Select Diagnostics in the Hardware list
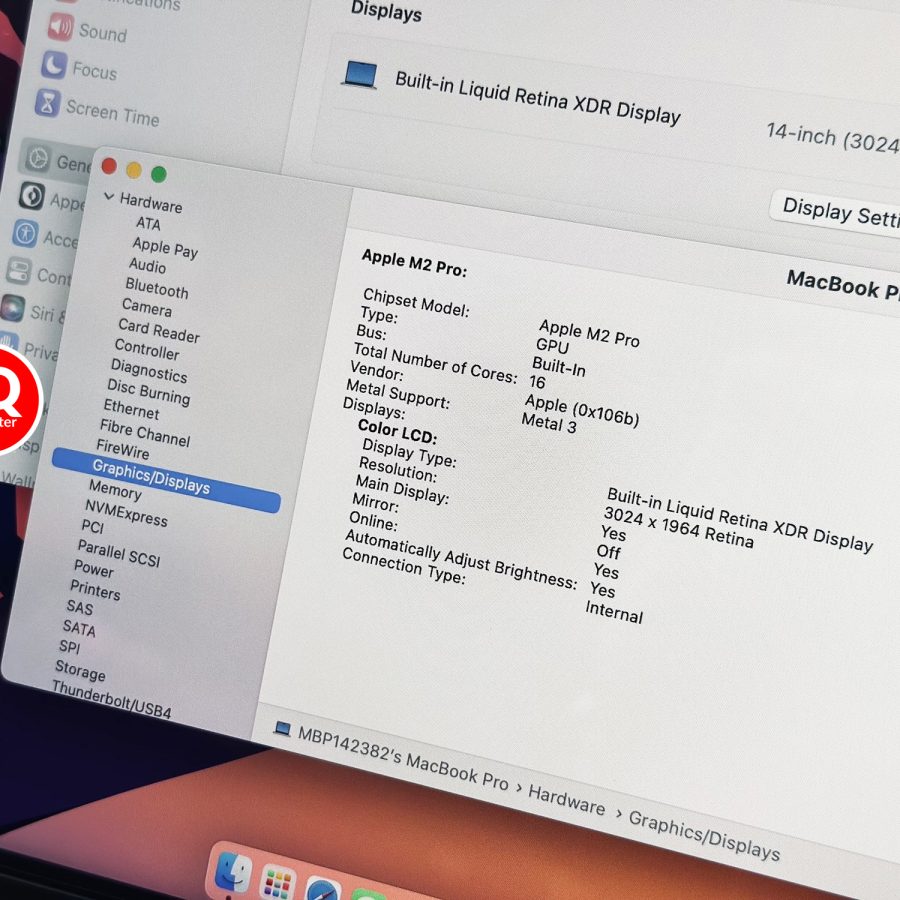This screenshot has width=900, height=900. pos(149,370)
